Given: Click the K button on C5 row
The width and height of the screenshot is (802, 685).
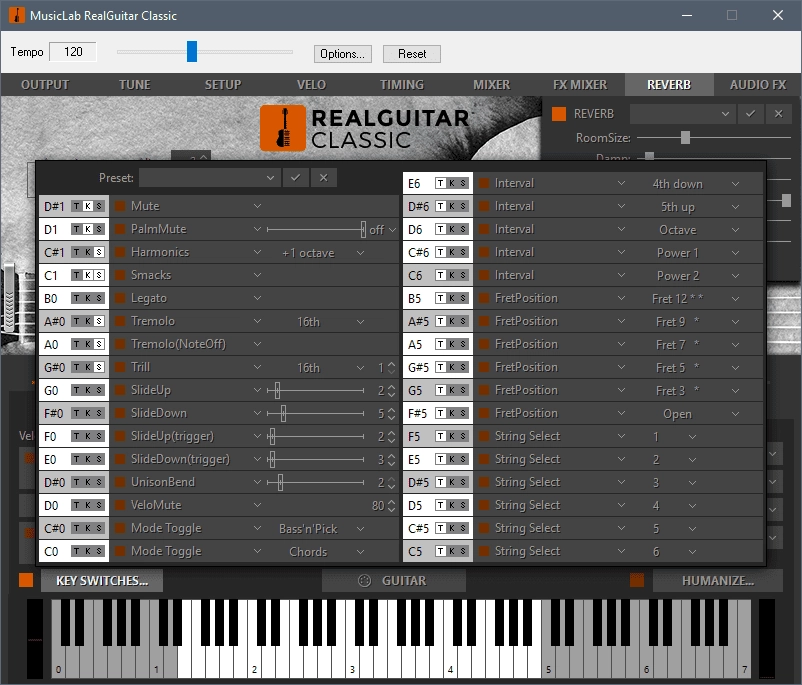Looking at the screenshot, I should tap(452, 551).
